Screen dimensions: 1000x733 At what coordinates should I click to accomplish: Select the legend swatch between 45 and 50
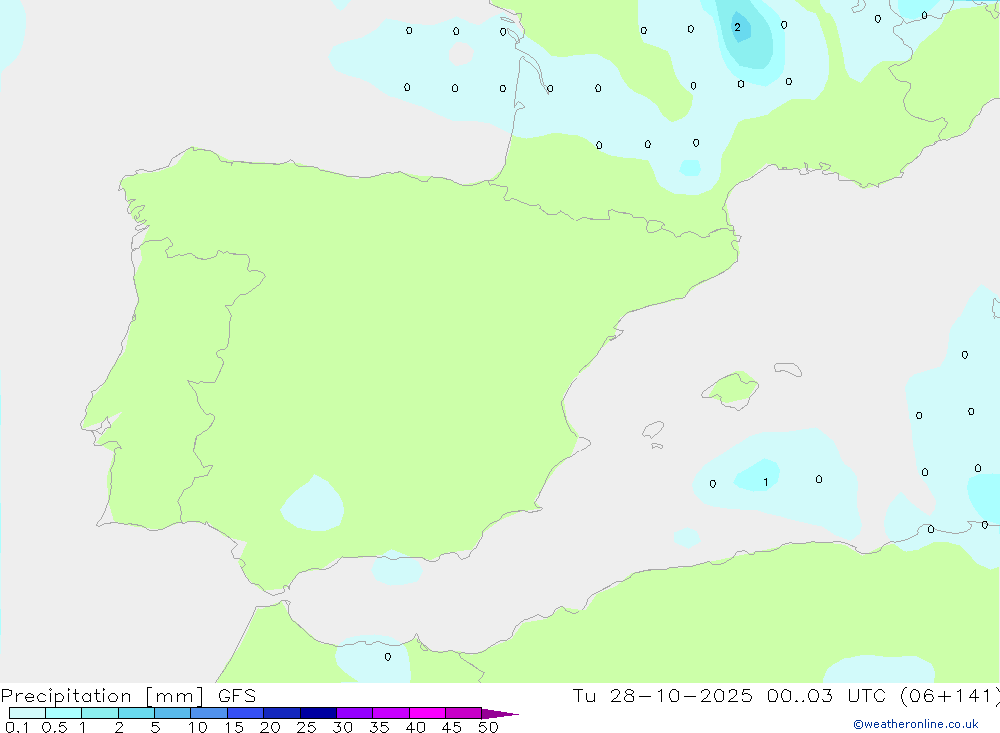pyautogui.click(x=464, y=713)
